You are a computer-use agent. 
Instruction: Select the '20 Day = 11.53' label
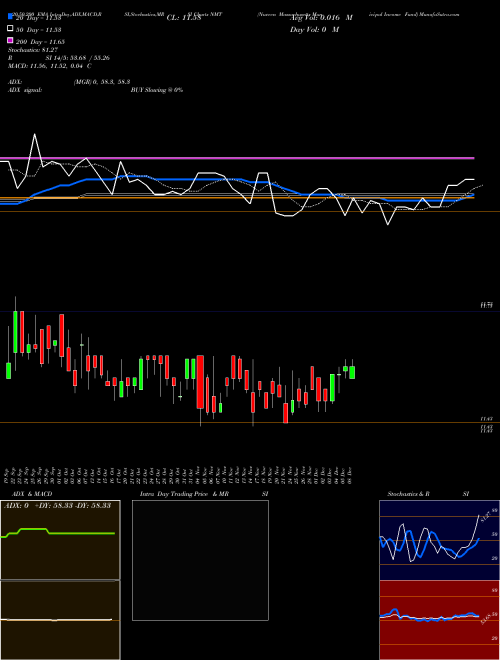(x=39, y=18)
